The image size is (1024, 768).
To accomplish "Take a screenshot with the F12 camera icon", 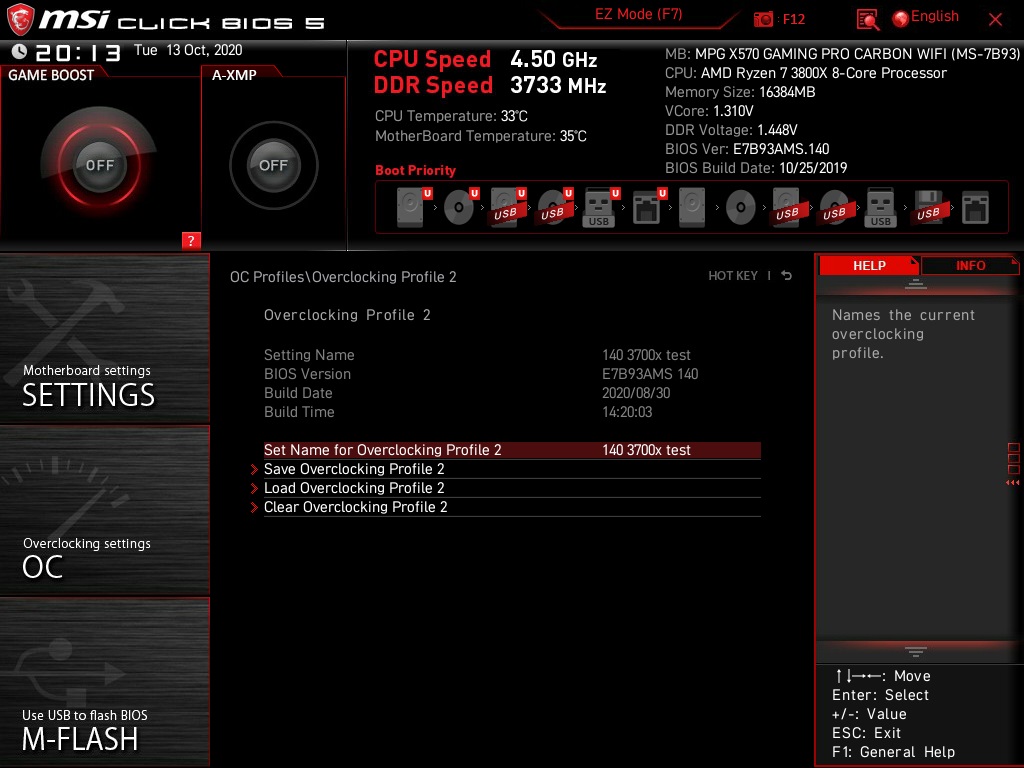I will (x=763, y=19).
